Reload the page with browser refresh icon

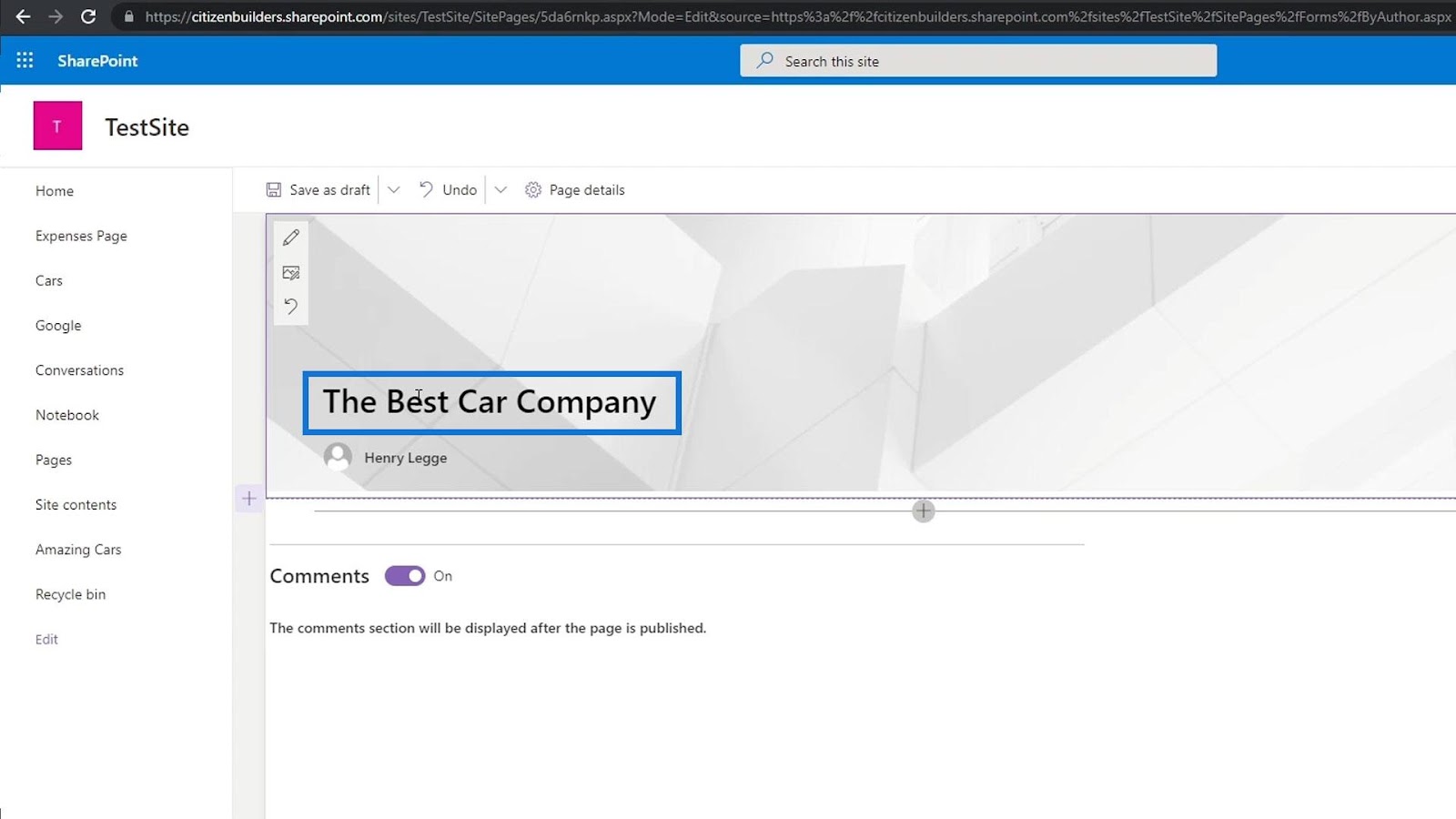click(x=88, y=16)
